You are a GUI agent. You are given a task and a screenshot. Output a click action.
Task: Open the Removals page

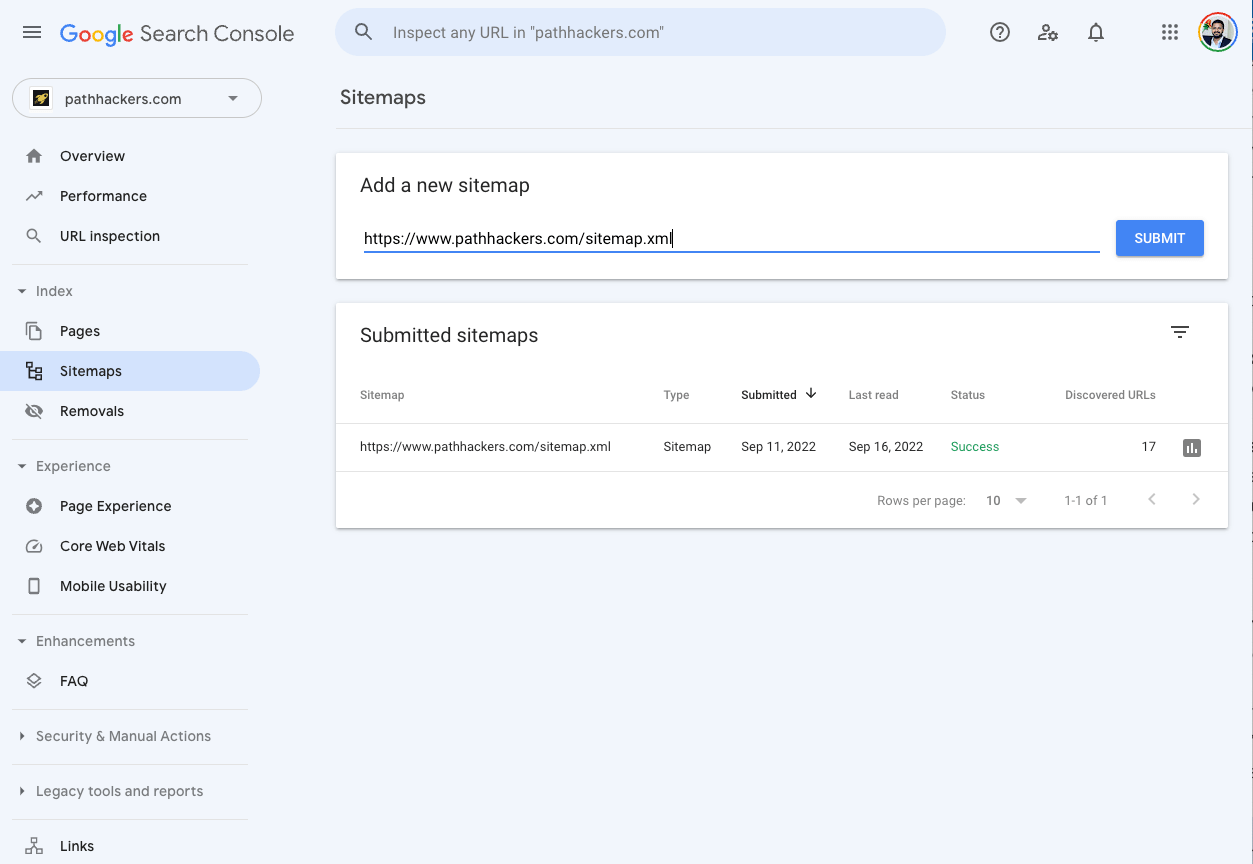92,411
